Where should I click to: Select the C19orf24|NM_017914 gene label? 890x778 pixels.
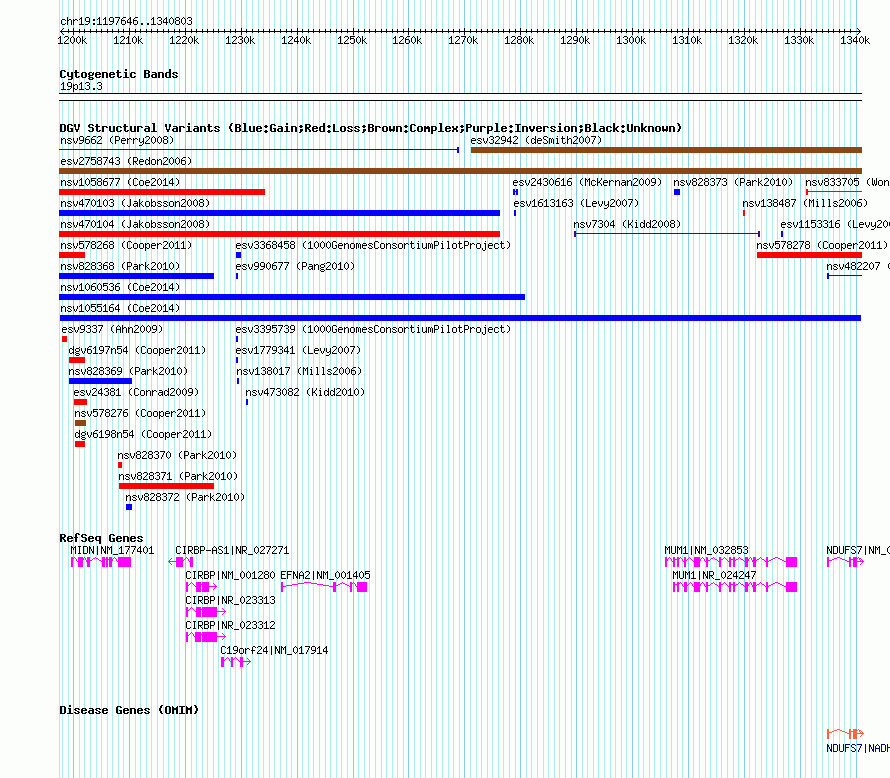(274, 650)
